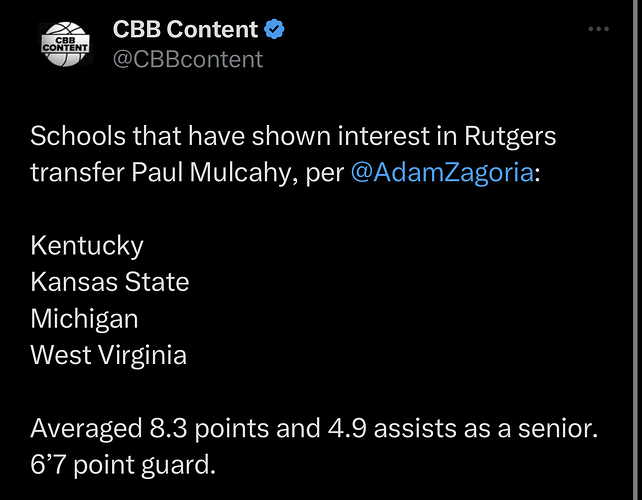The width and height of the screenshot is (642, 500).
Task: Click the Kansas State line
Action: (110, 282)
